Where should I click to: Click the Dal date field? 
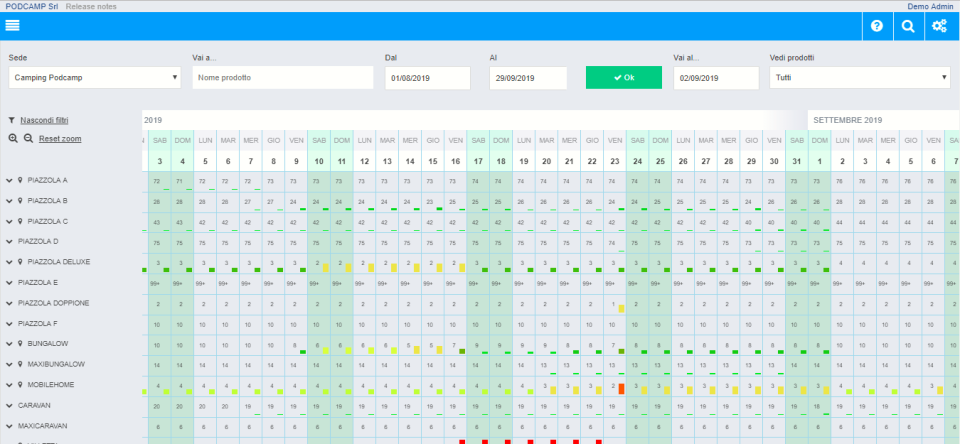(x=427, y=77)
